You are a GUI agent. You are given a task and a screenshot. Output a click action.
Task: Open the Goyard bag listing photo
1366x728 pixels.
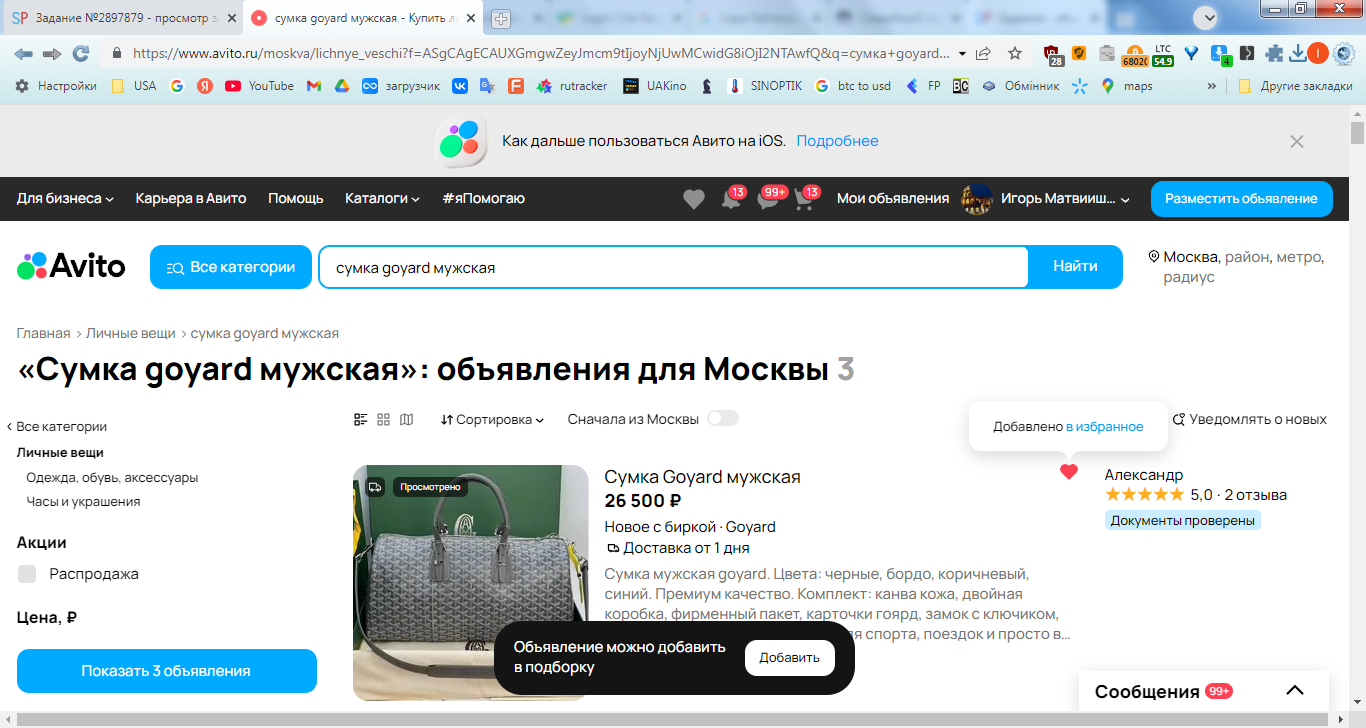coord(471,583)
